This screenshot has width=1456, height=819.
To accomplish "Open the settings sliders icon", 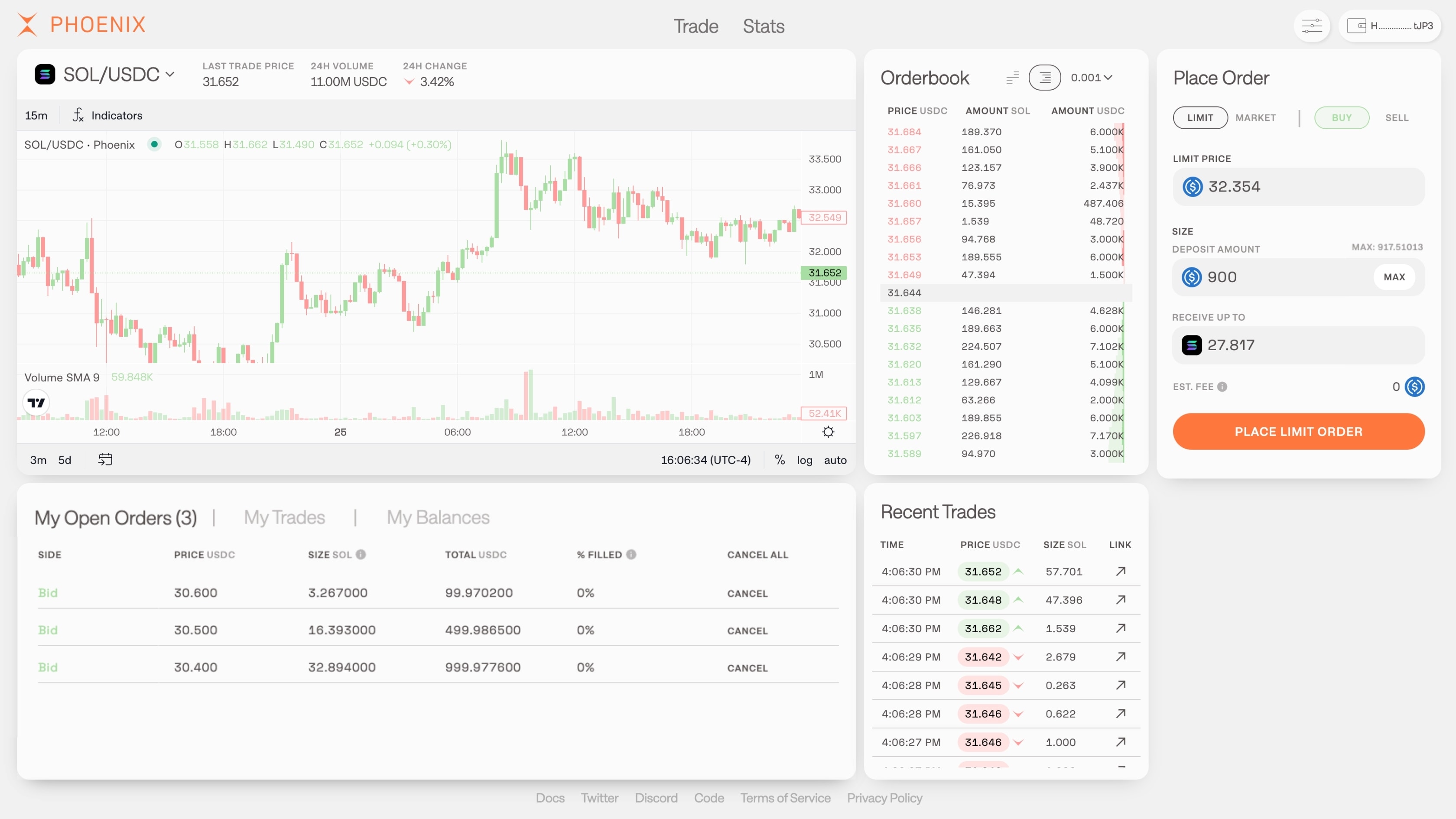I will [1312, 26].
